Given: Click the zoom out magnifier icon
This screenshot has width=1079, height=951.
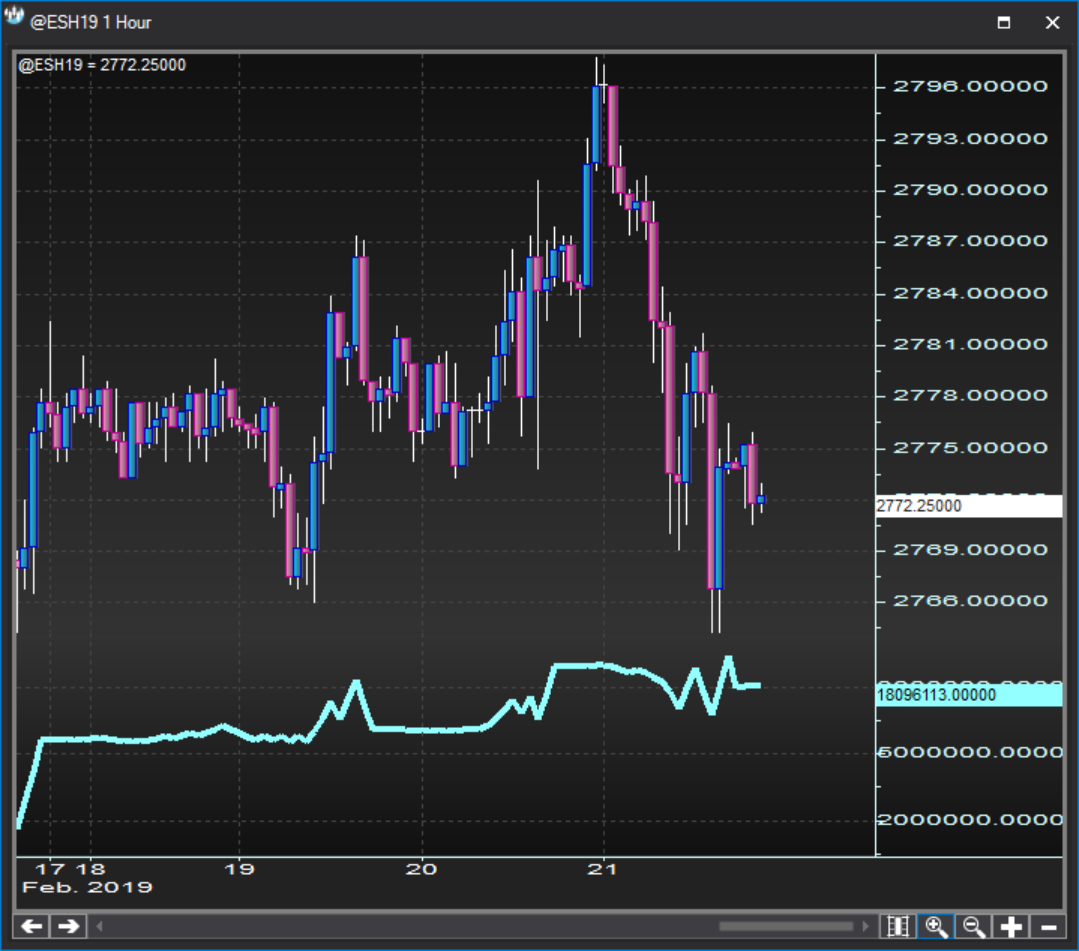Looking at the screenshot, I should click(x=974, y=926).
